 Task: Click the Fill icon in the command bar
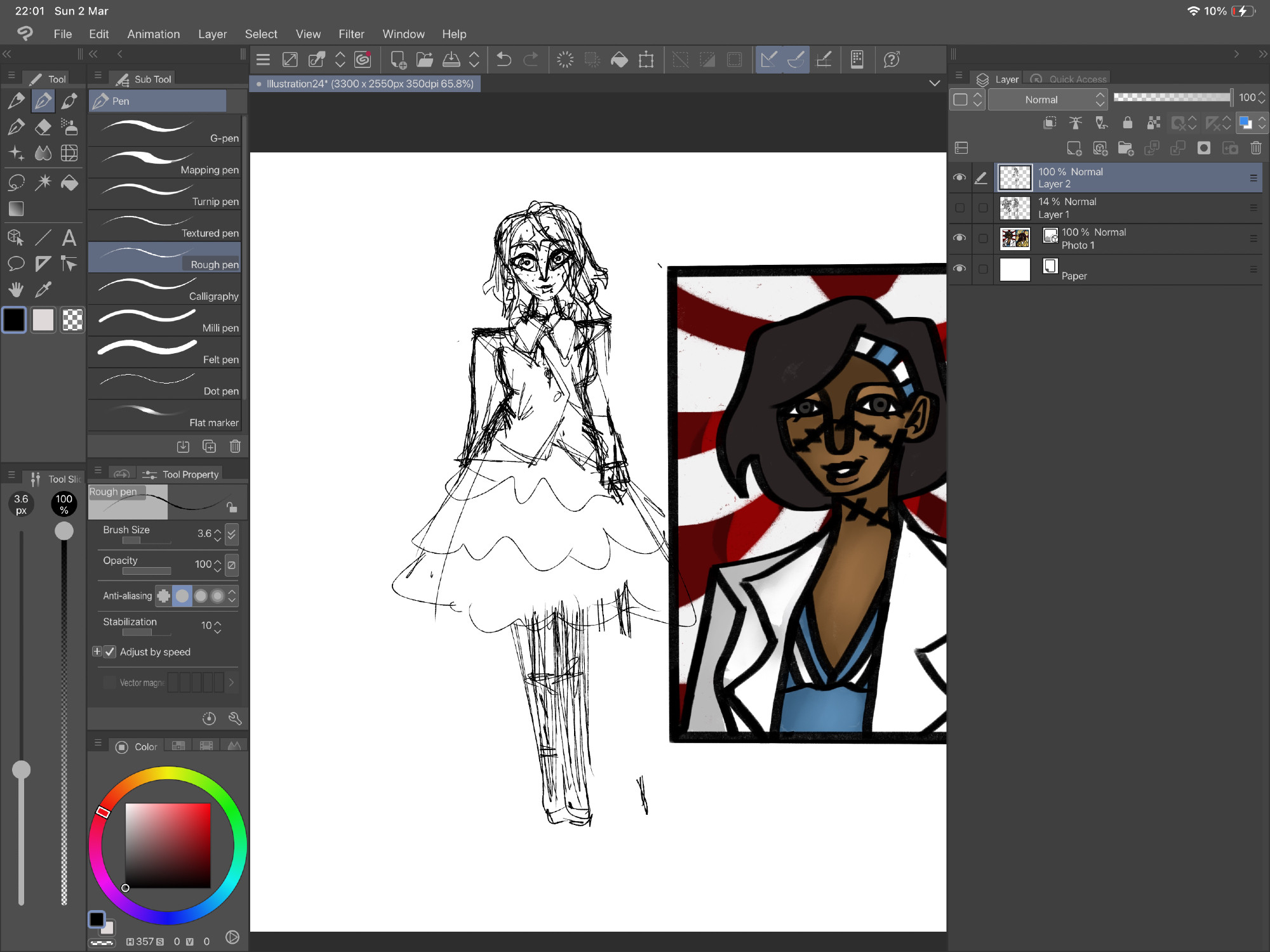[619, 60]
